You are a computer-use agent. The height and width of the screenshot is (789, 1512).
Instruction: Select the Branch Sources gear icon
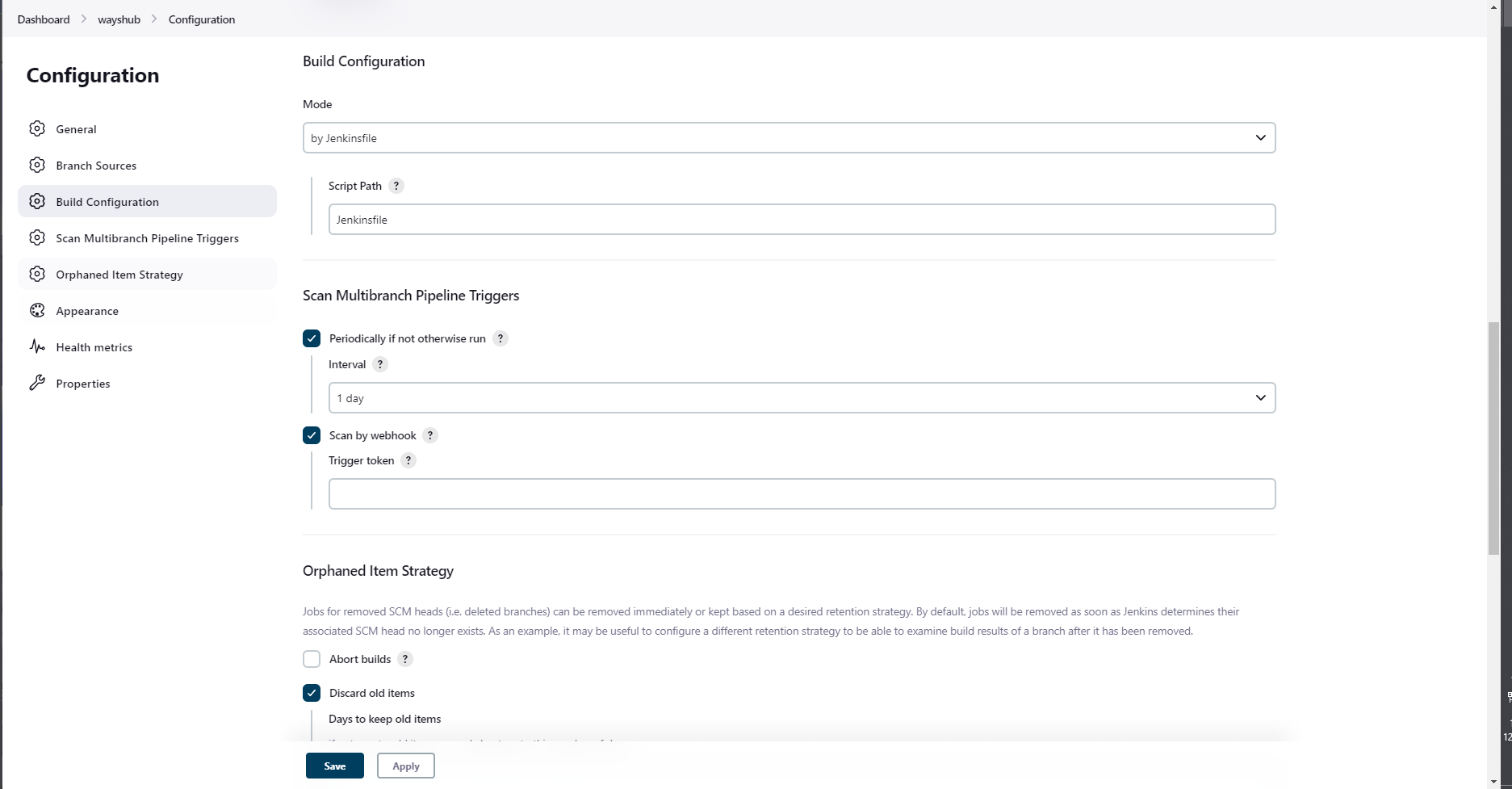(x=37, y=165)
